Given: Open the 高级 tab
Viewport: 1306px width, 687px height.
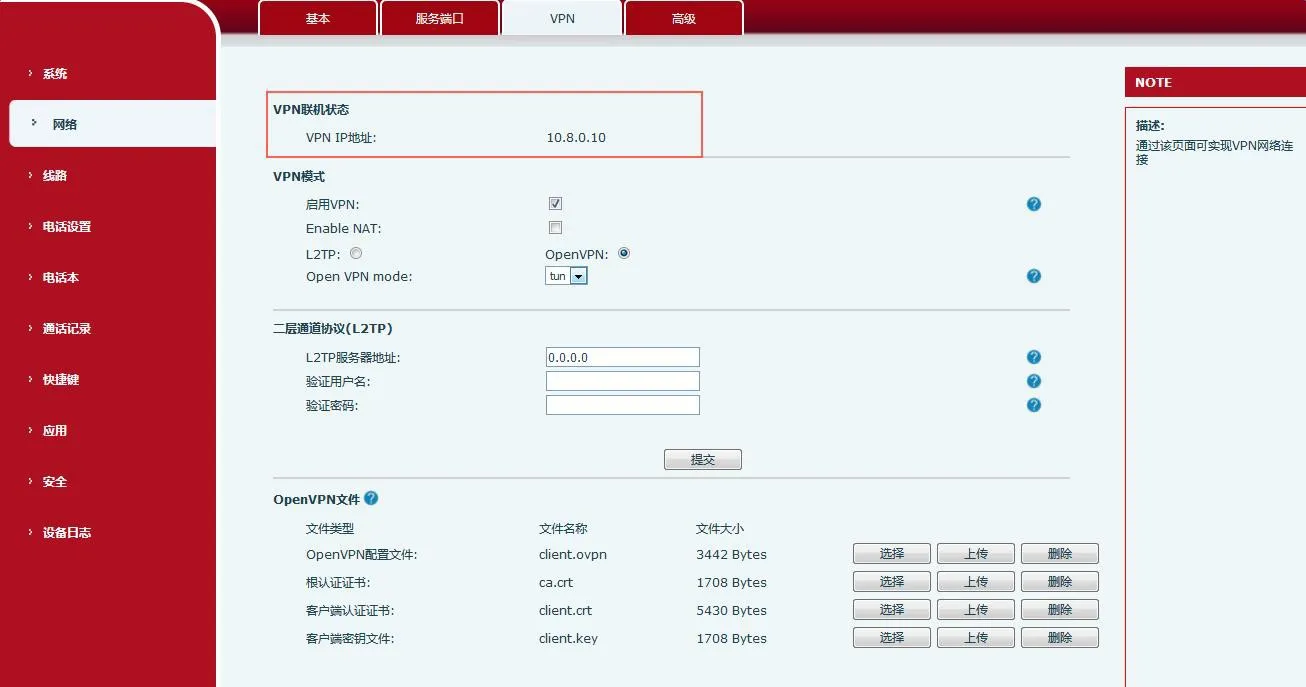Looking at the screenshot, I should [683, 17].
